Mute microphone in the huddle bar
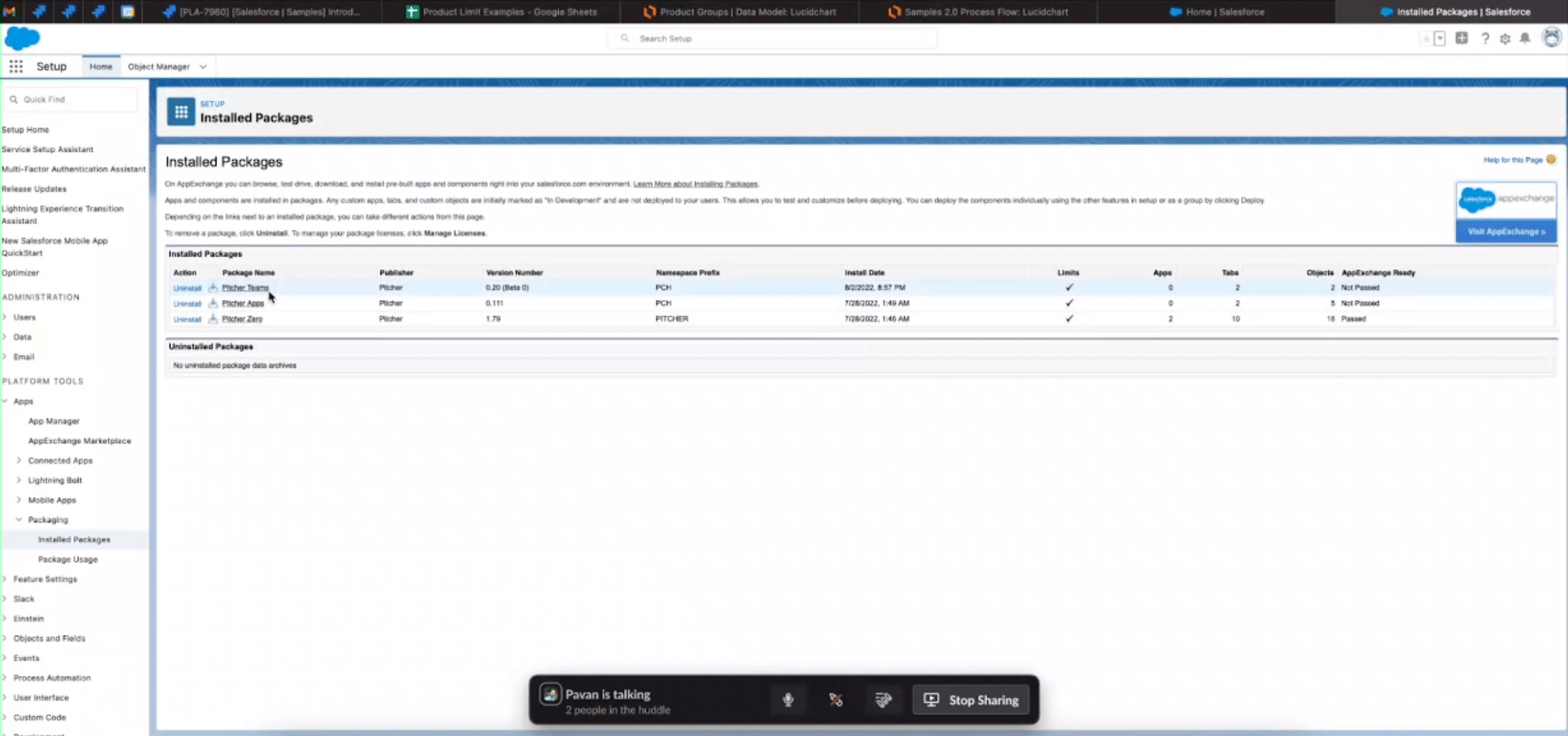 [x=788, y=700]
